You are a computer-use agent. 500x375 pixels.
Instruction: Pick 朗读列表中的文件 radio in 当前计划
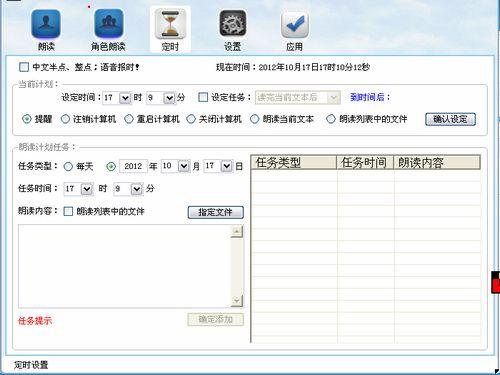click(331, 119)
